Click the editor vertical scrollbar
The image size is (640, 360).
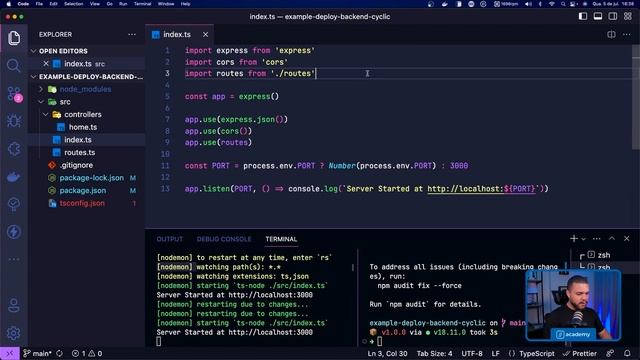pyautogui.click(x=636, y=98)
